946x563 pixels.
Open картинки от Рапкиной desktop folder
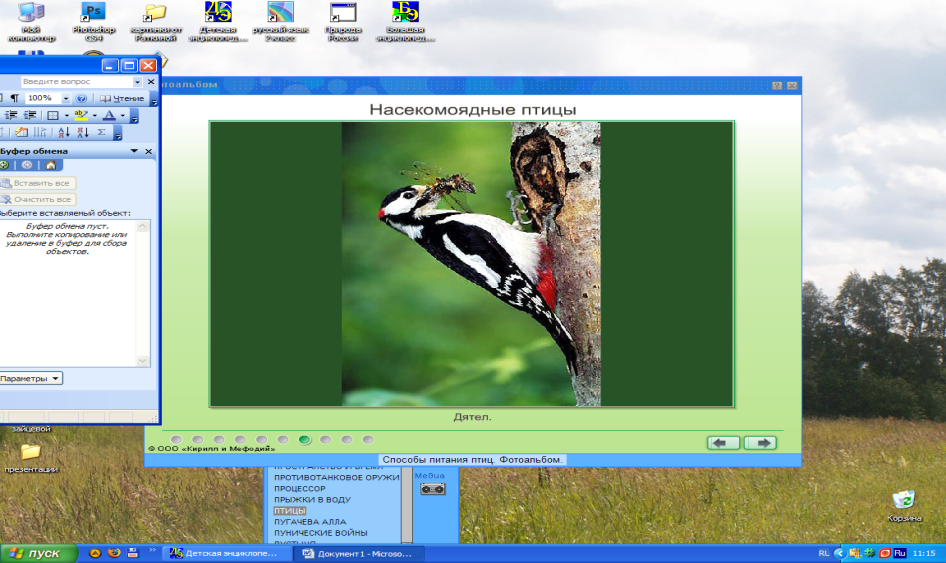point(156,22)
